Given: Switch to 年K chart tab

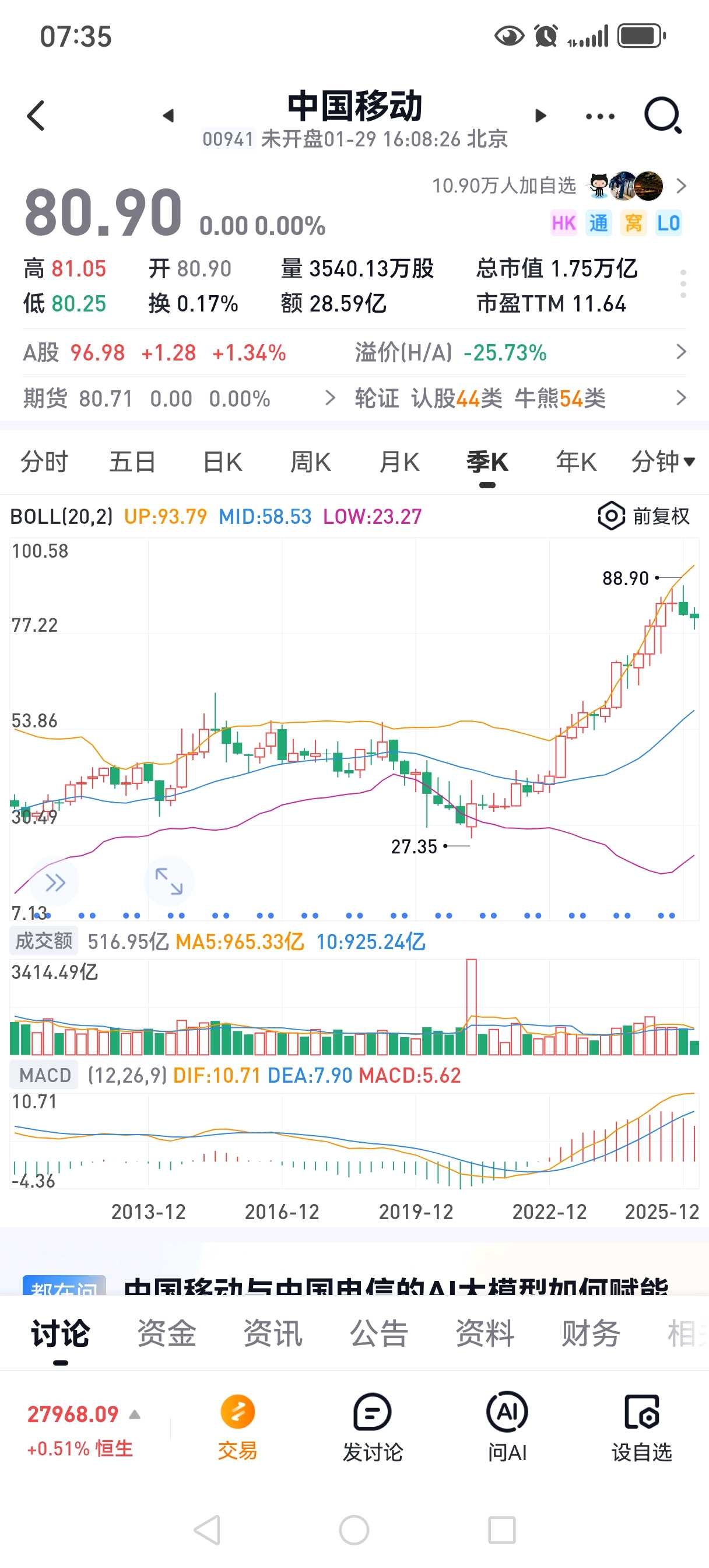Looking at the screenshot, I should [x=575, y=462].
